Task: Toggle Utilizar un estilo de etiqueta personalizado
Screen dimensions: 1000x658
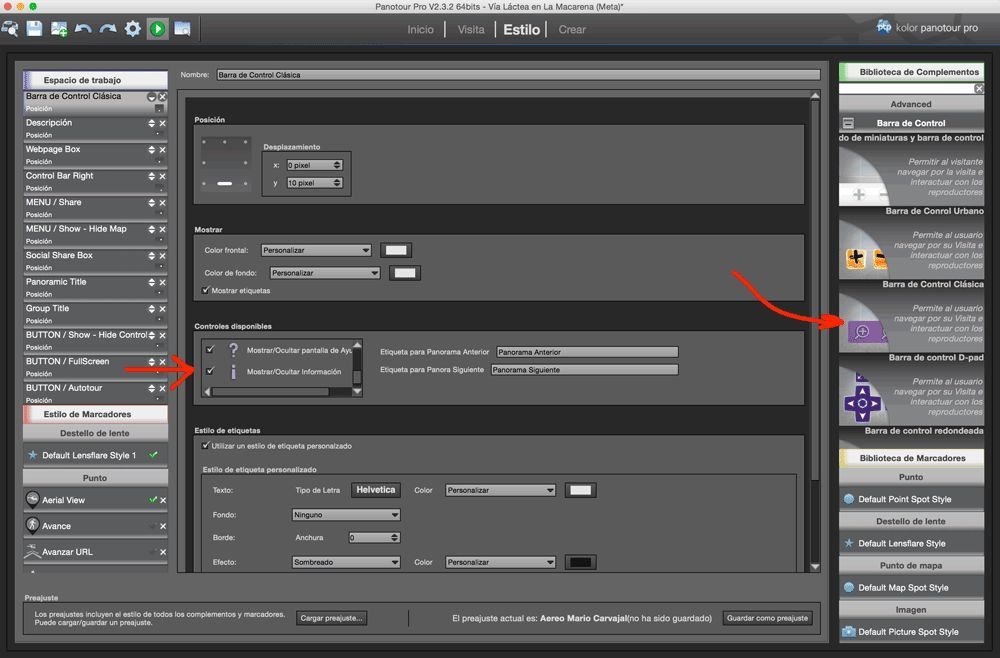Action: pos(205,446)
